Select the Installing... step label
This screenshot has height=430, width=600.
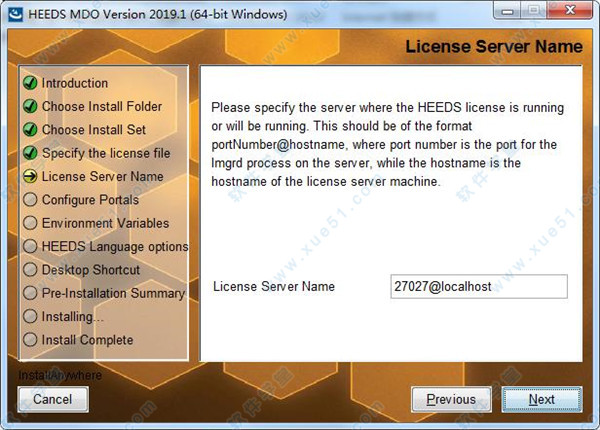tap(73, 316)
